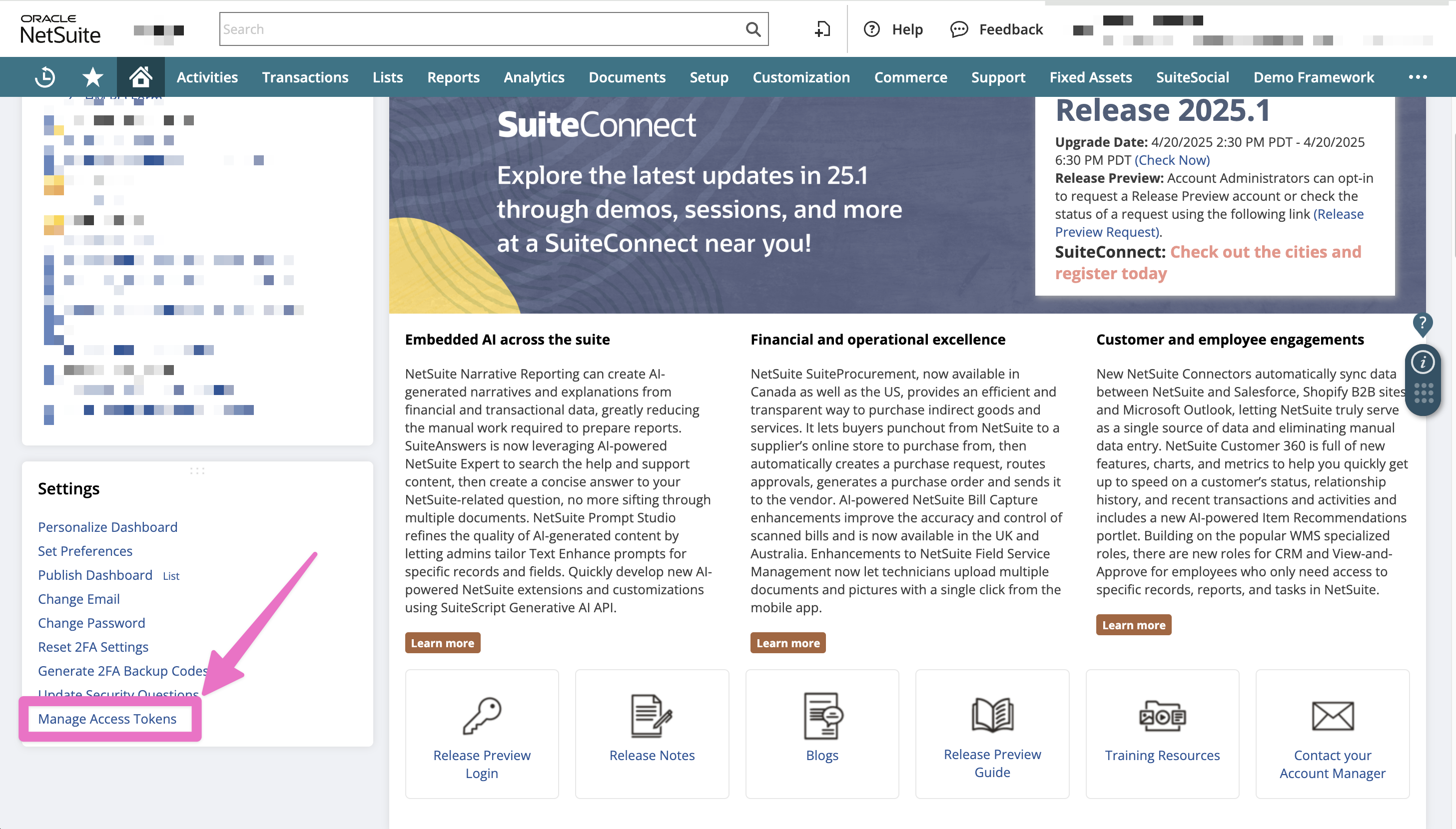Click the Settings portlet drag handle
Screen dimensions: 1456x829
coord(197,471)
